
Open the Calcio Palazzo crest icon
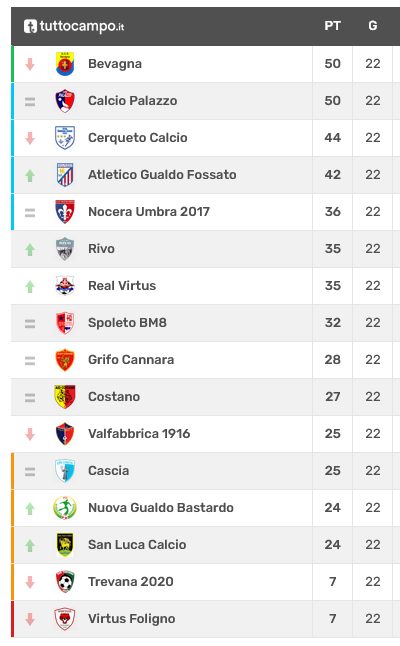[x=65, y=101]
